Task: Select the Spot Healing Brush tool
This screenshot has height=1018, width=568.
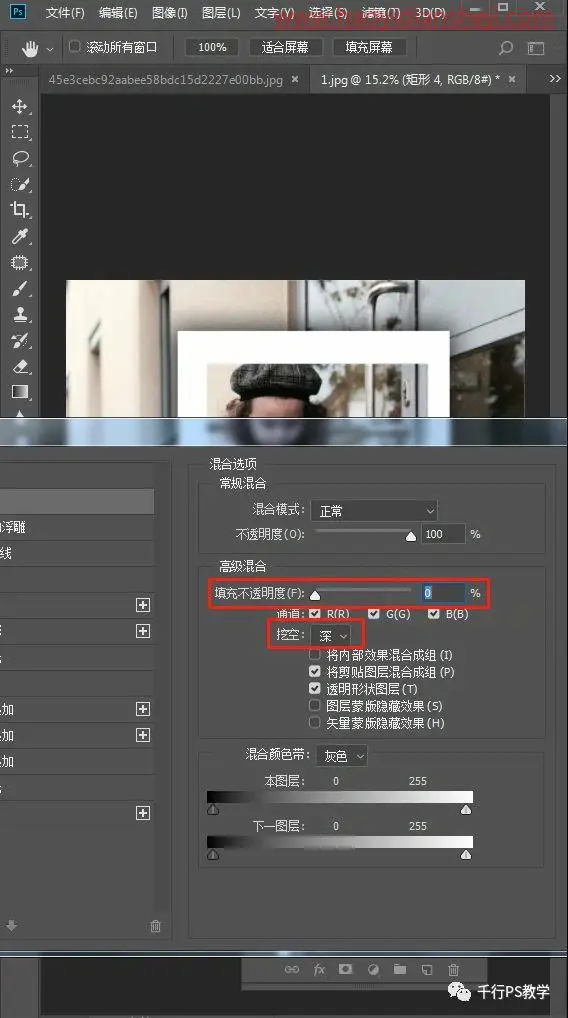Action: pyautogui.click(x=19, y=262)
